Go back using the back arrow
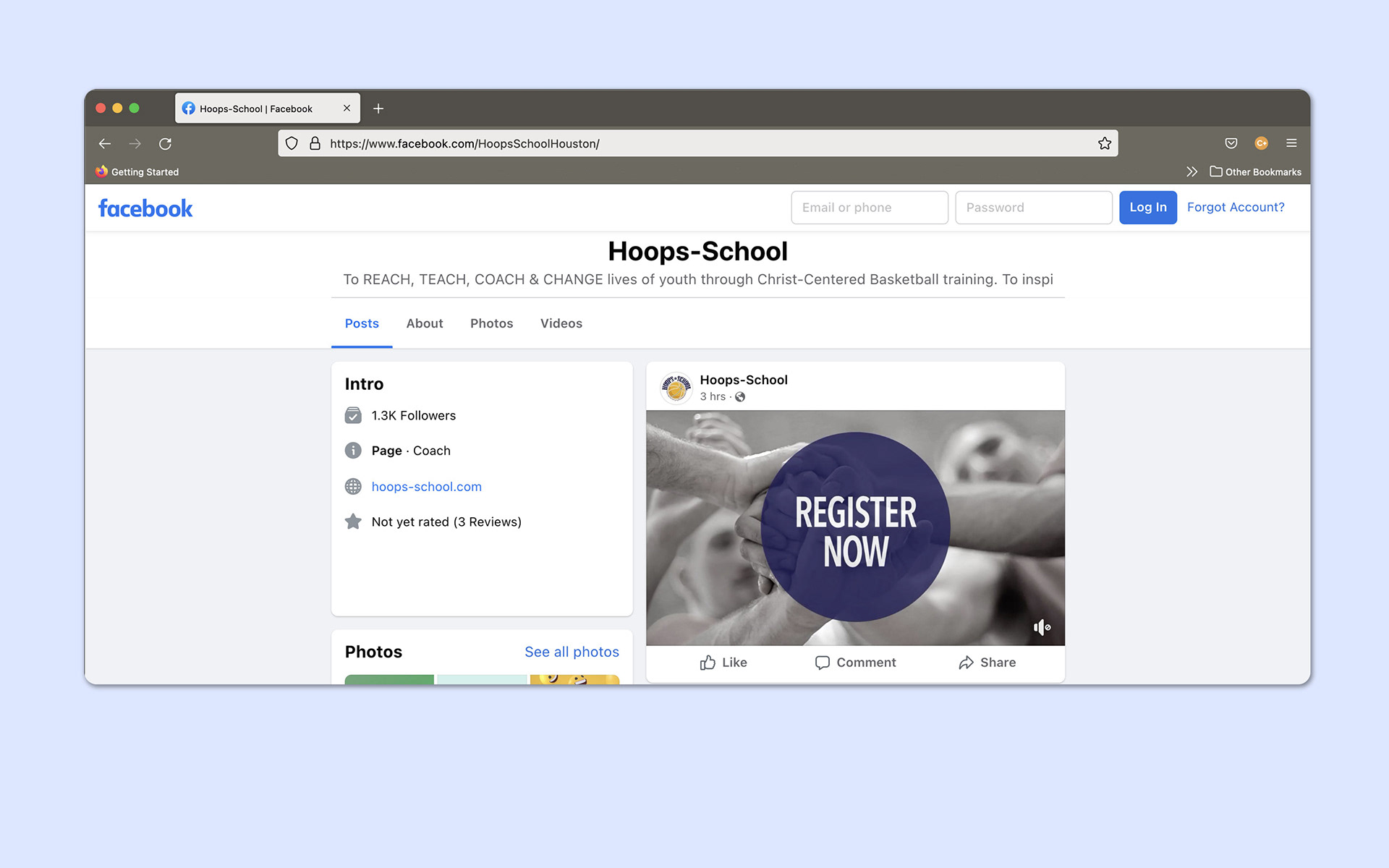1389x868 pixels. click(105, 144)
